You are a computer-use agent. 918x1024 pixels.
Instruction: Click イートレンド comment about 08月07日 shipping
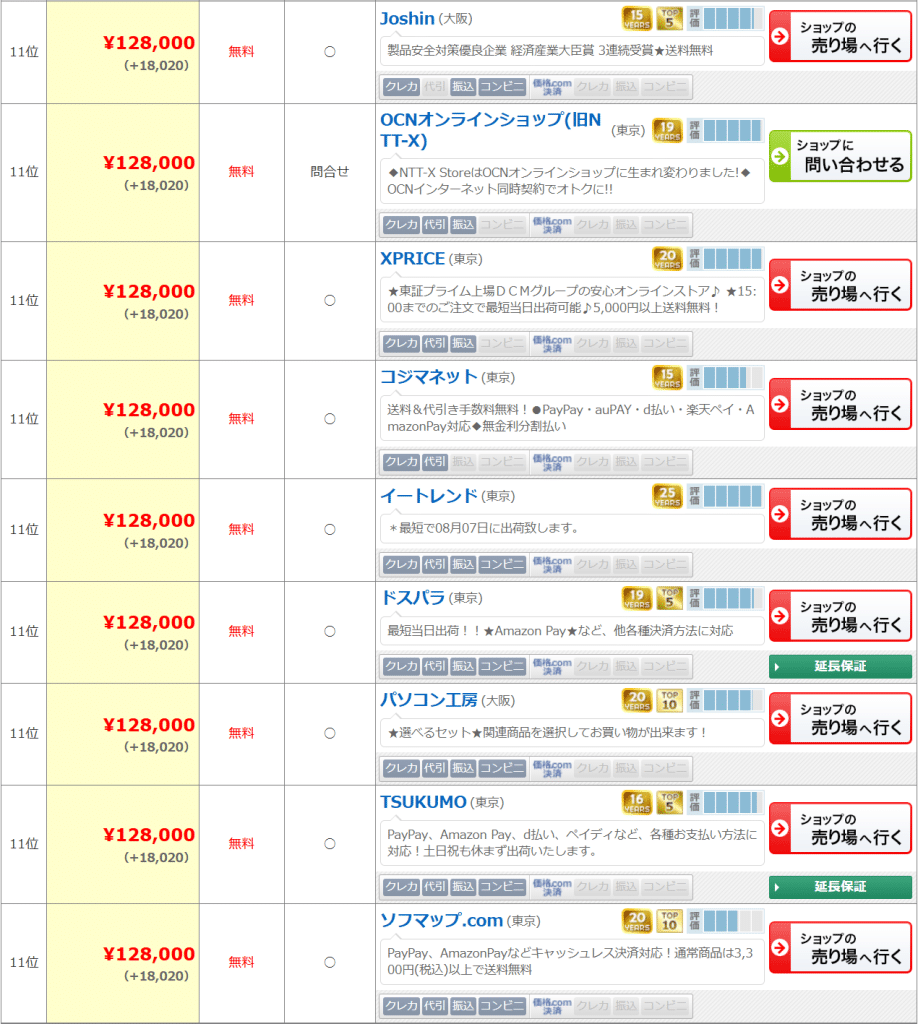coord(572,528)
